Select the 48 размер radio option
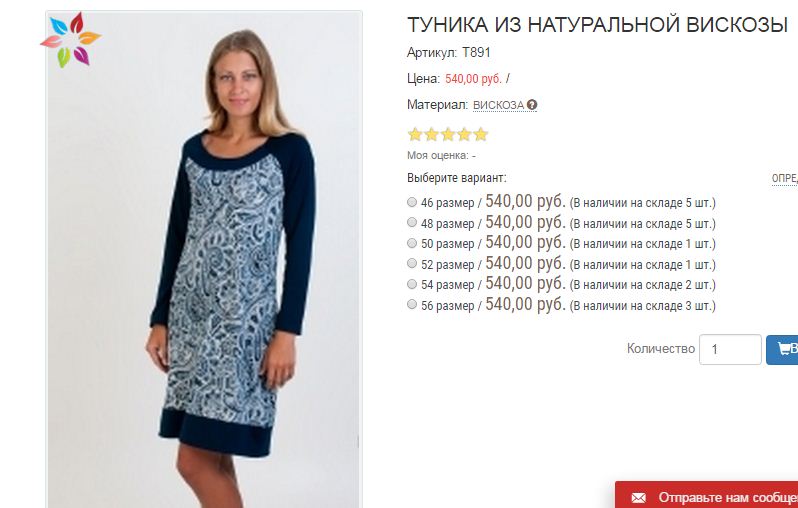798x508 pixels. pyautogui.click(x=412, y=222)
